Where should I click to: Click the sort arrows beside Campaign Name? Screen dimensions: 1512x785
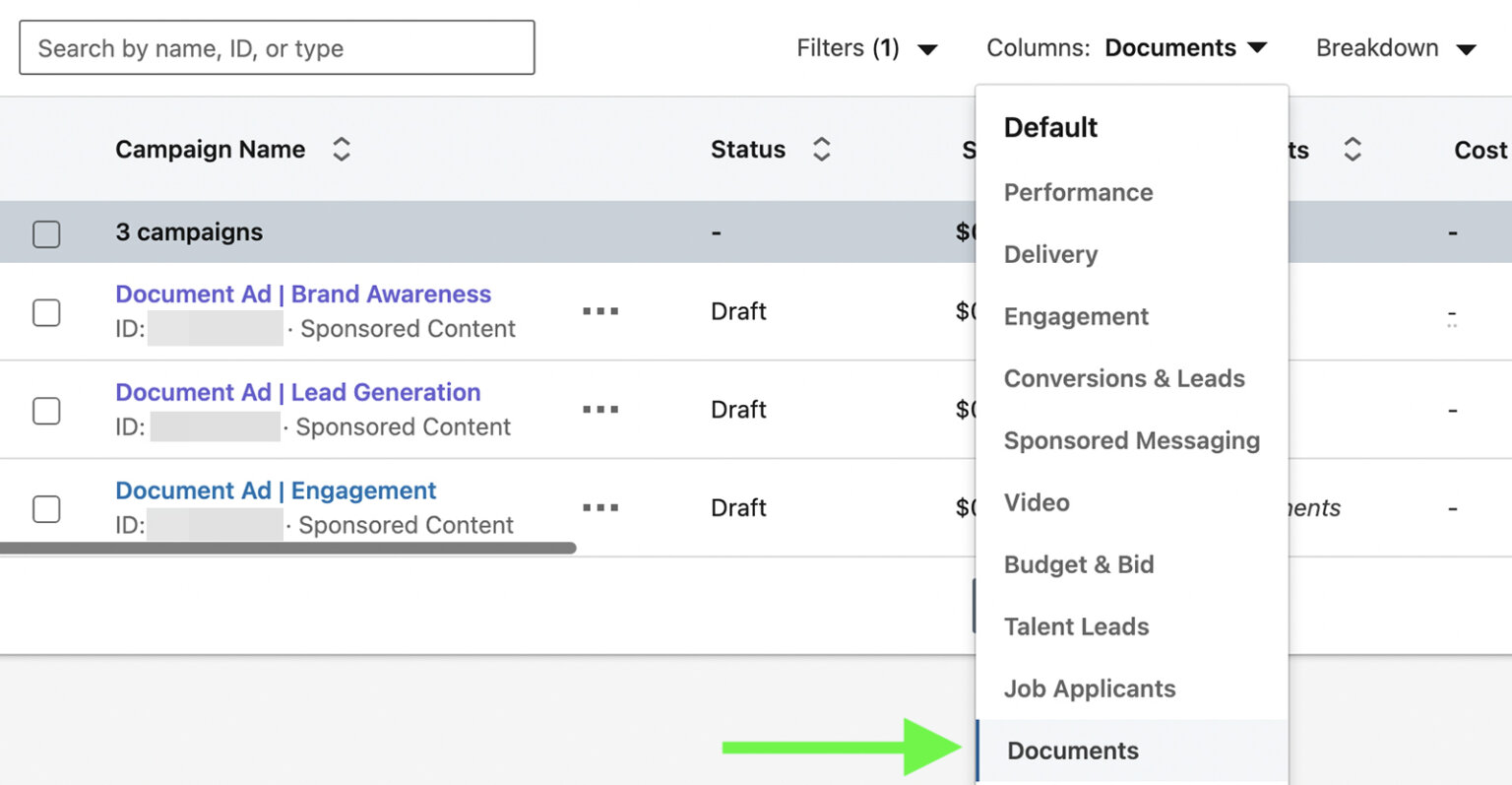click(341, 149)
